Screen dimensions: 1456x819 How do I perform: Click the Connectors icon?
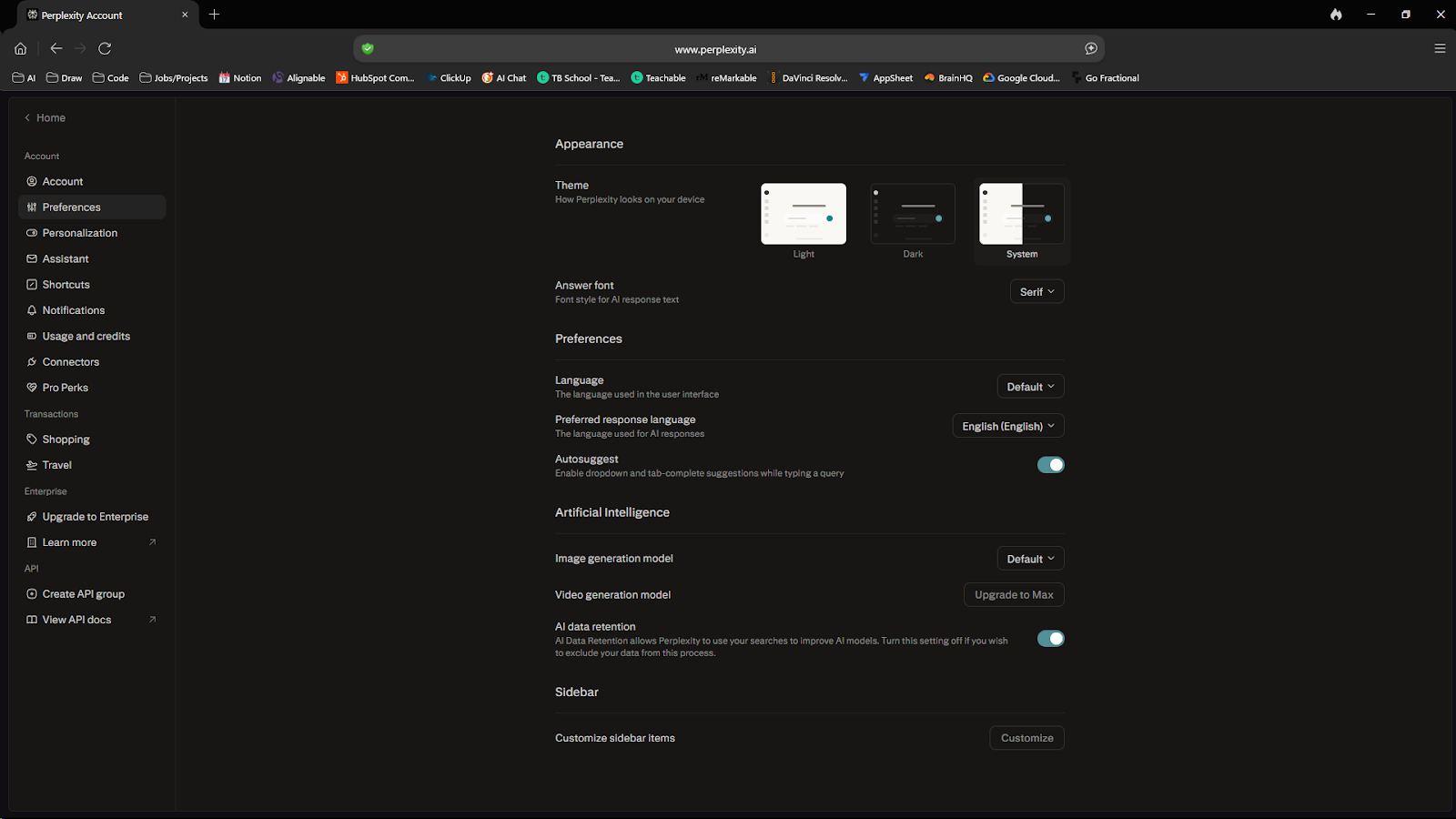click(x=32, y=361)
